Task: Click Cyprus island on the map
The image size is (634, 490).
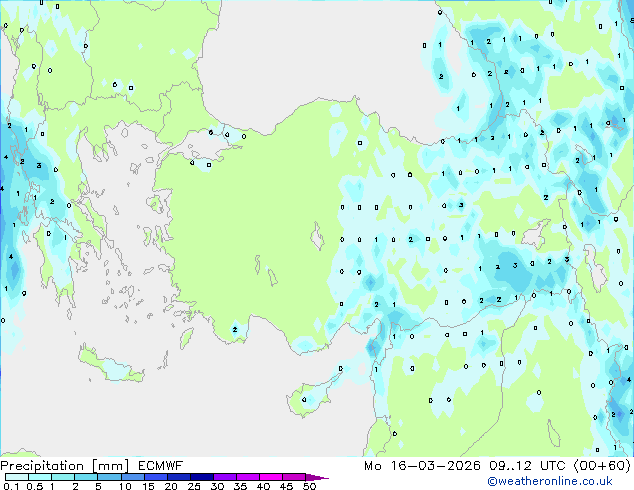Action: click(309, 398)
